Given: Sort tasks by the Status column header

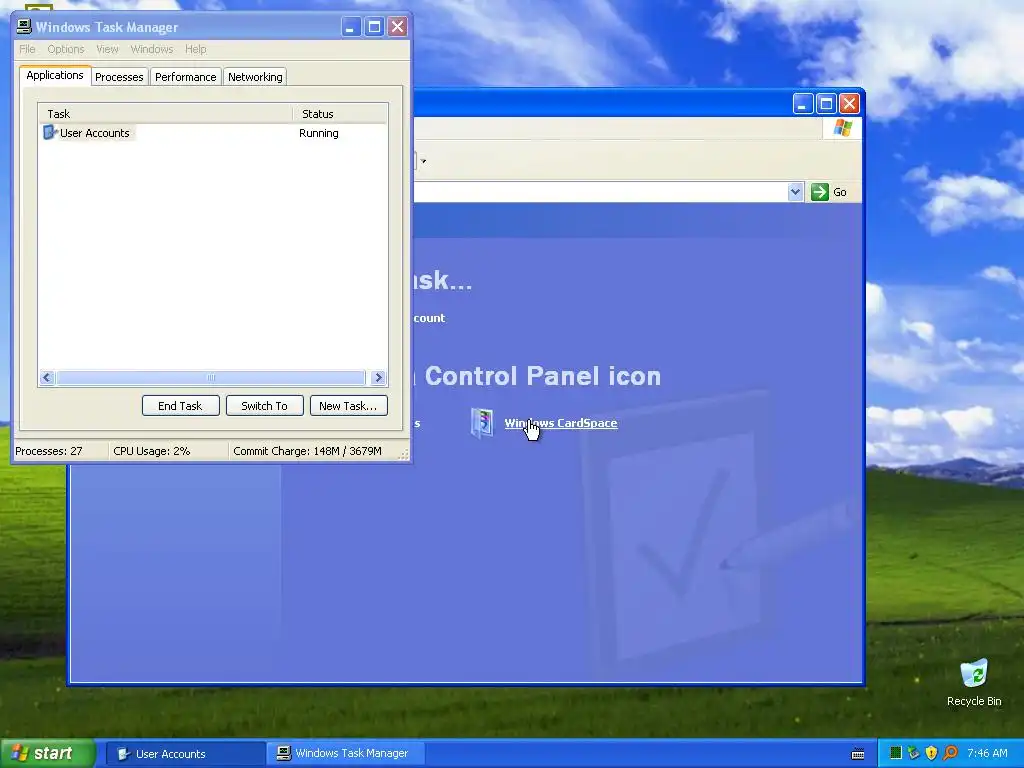Looking at the screenshot, I should (x=340, y=114).
